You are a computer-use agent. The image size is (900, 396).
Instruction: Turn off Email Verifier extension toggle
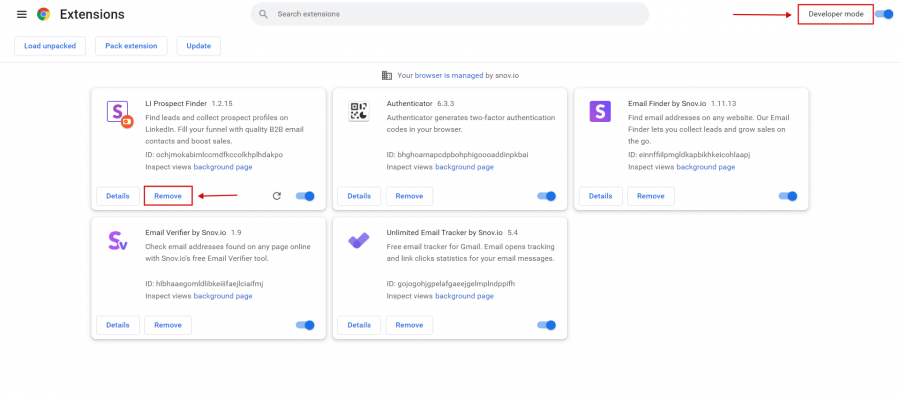click(305, 325)
